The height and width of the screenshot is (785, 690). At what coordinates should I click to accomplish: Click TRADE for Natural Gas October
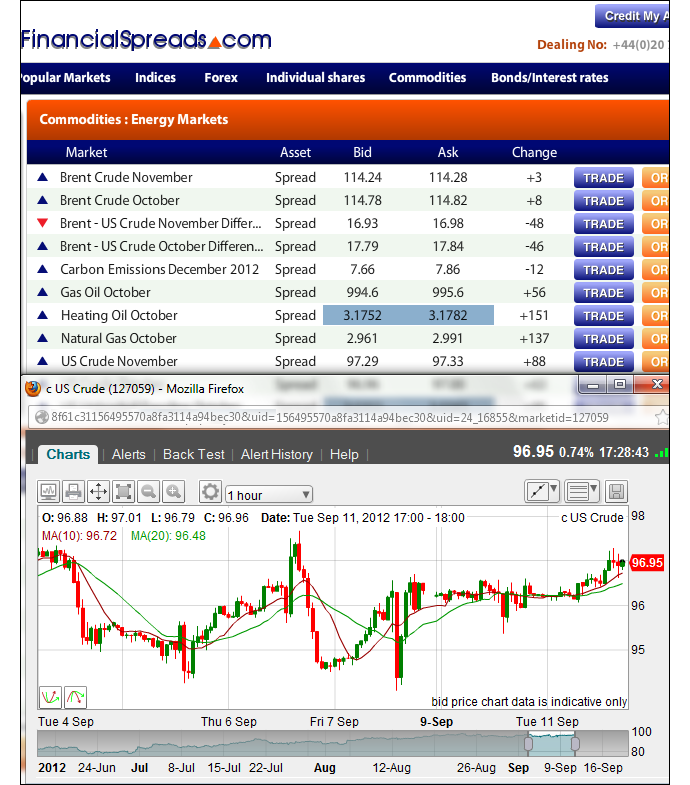(603, 339)
